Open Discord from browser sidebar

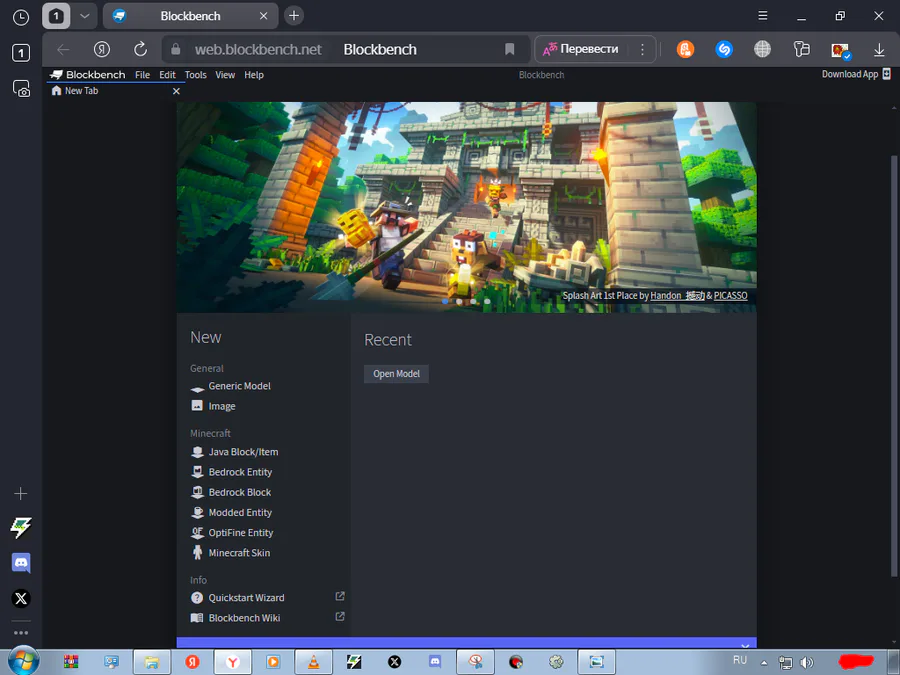(21, 563)
